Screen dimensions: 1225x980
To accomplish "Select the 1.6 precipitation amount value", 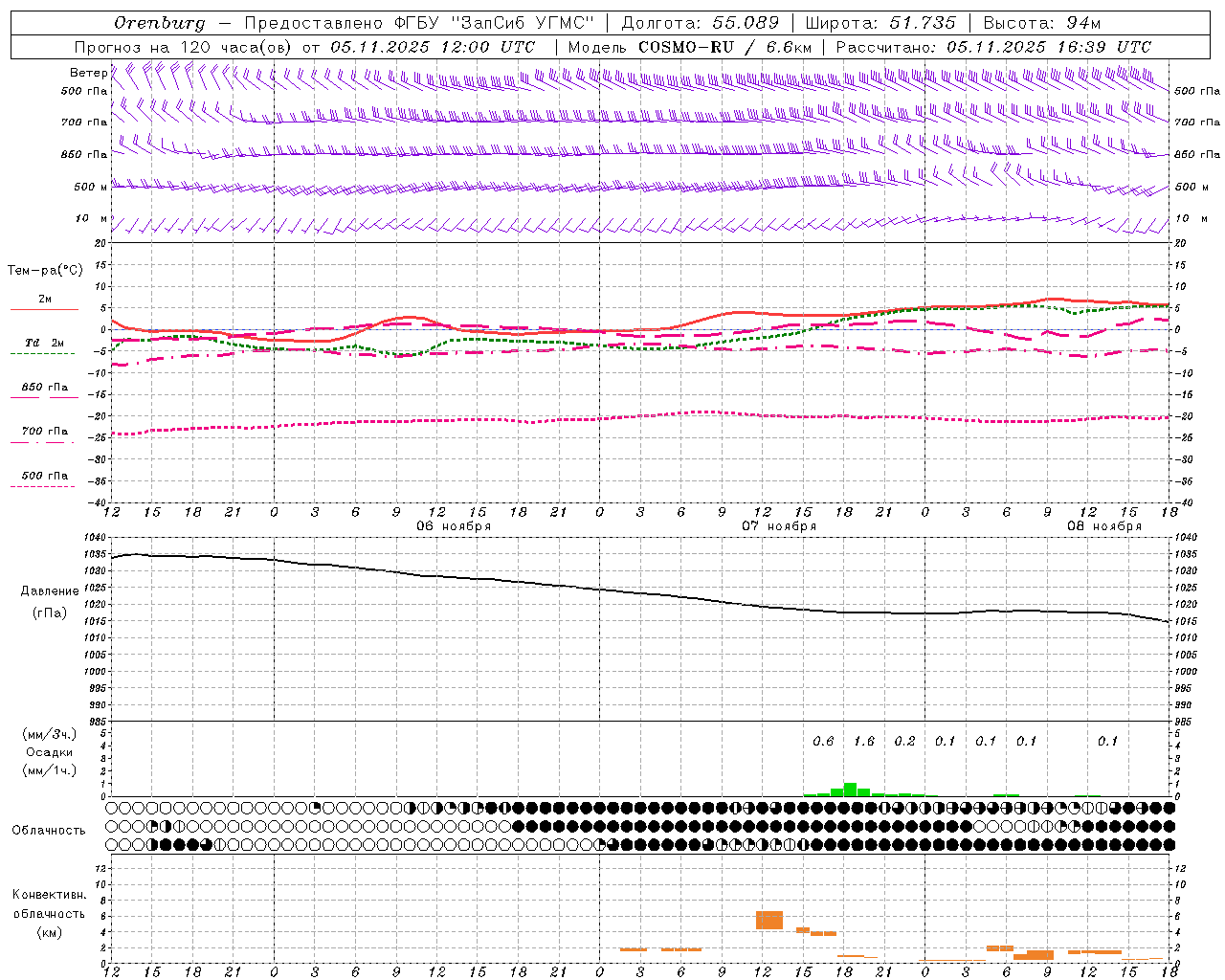I will coord(864,741).
